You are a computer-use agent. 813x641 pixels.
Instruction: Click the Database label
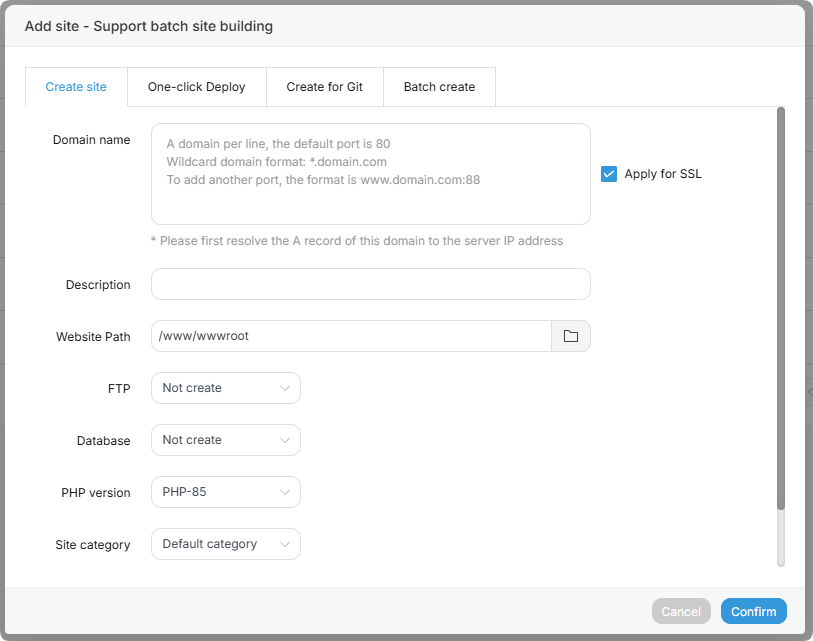tap(103, 440)
